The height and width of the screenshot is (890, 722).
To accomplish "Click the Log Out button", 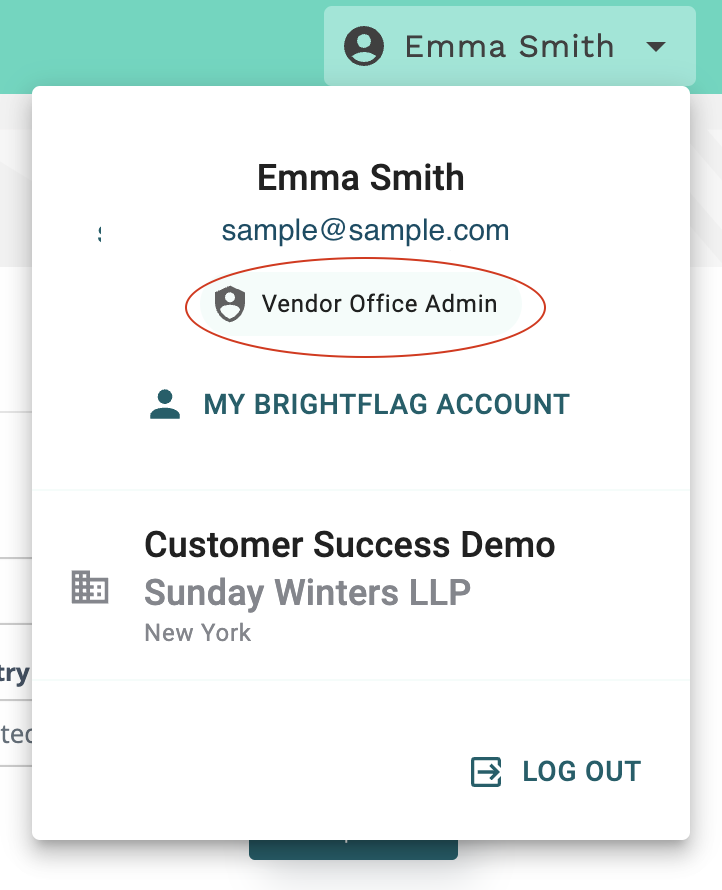I will coord(556,771).
